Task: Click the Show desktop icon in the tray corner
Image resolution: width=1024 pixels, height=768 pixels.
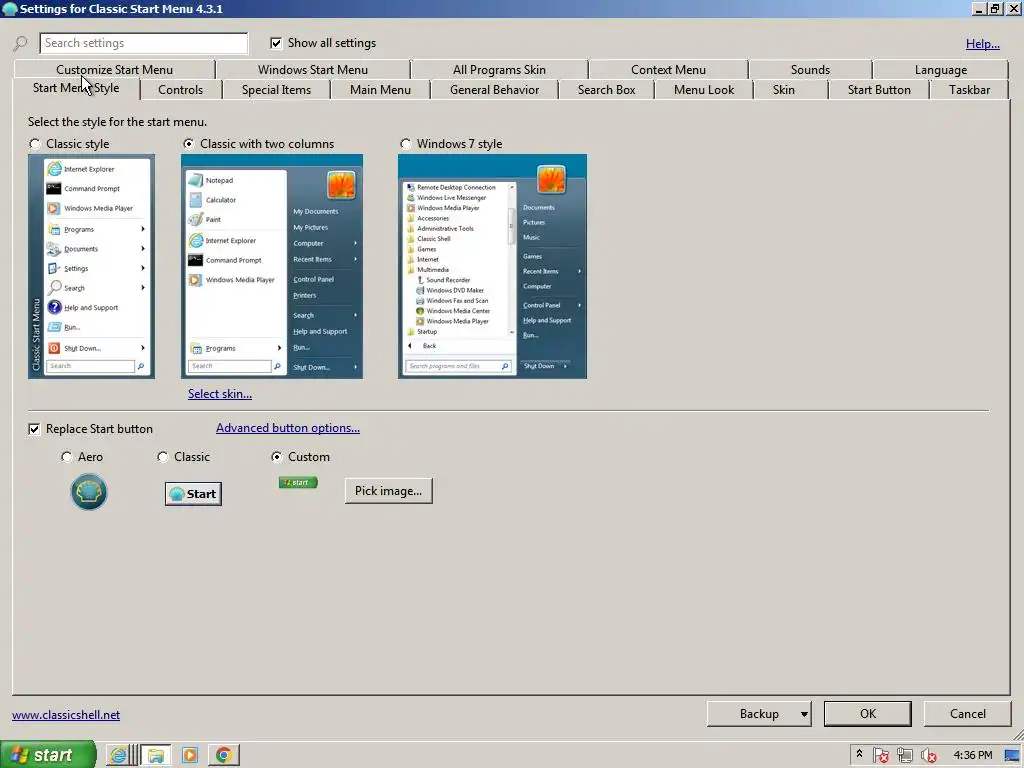Action: click(x=1013, y=755)
